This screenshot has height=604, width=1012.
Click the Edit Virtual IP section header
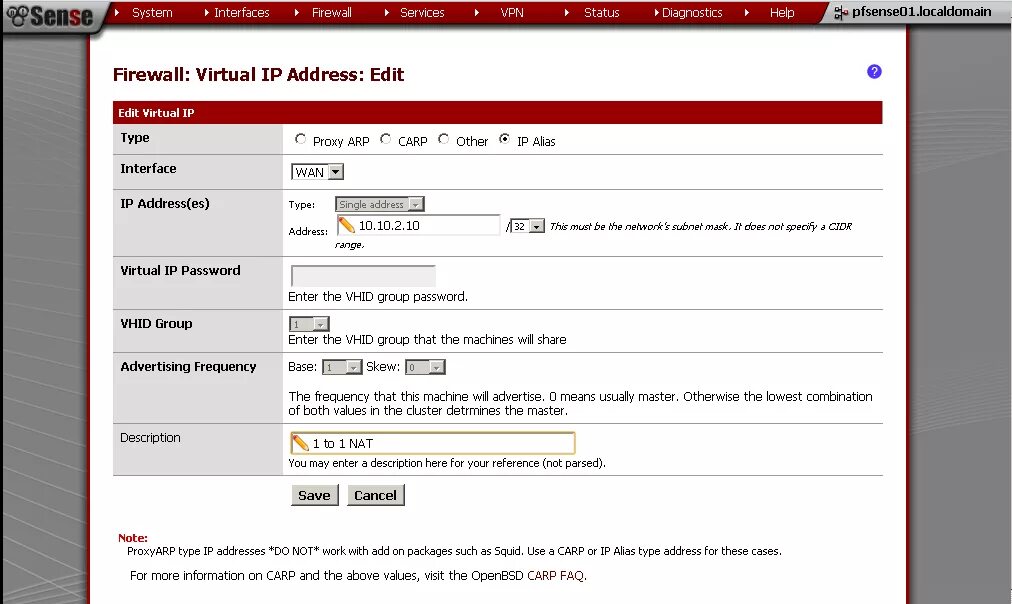click(x=498, y=113)
